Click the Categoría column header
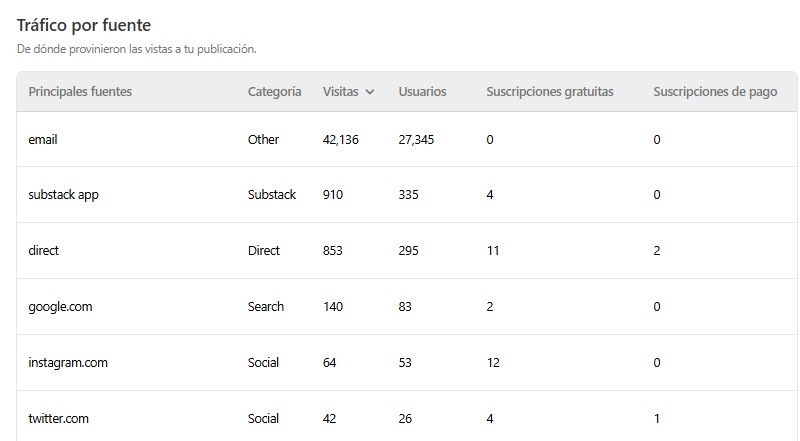The height and width of the screenshot is (441, 800). pos(274,92)
